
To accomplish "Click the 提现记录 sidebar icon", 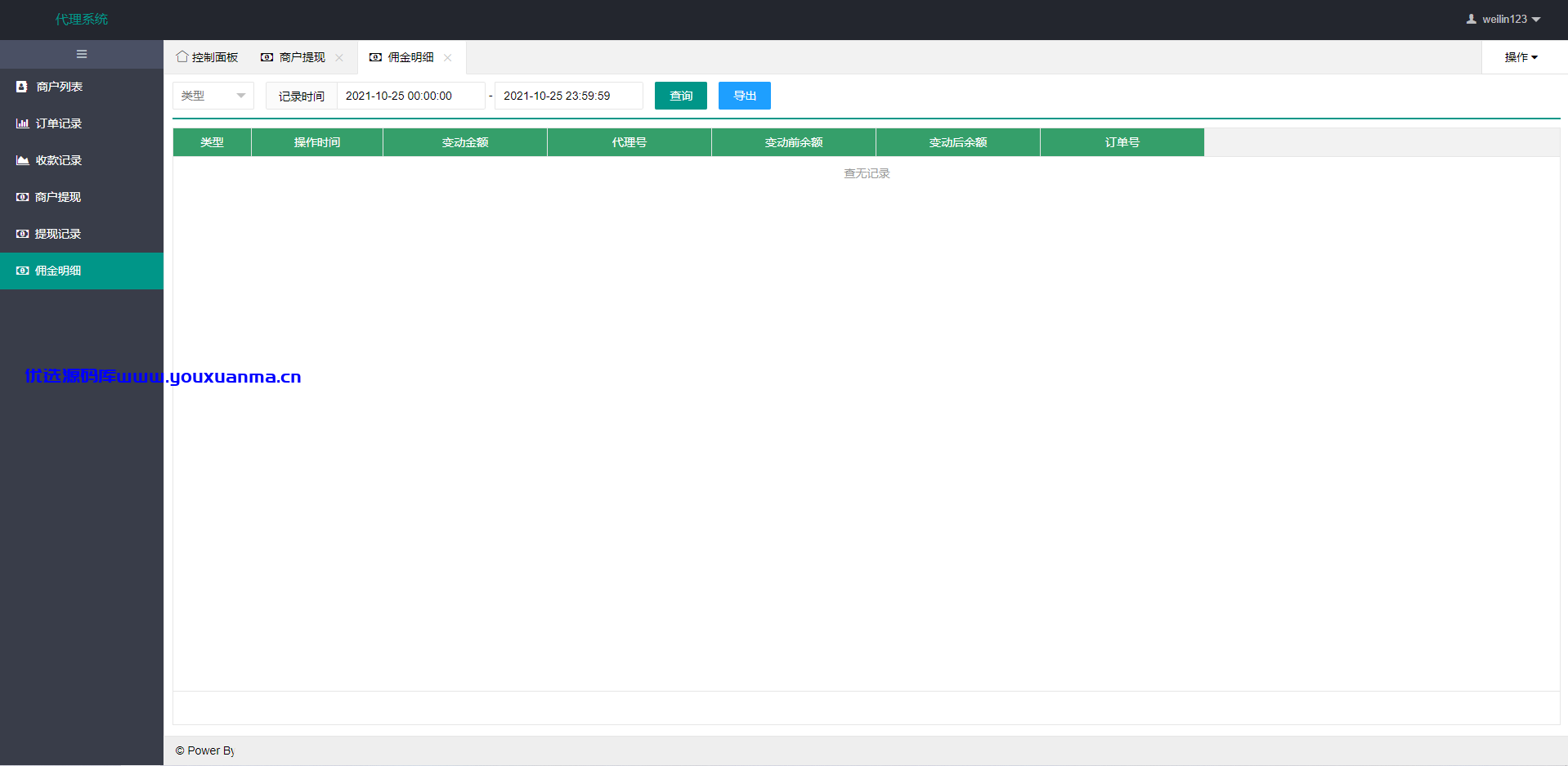I will click(x=22, y=234).
